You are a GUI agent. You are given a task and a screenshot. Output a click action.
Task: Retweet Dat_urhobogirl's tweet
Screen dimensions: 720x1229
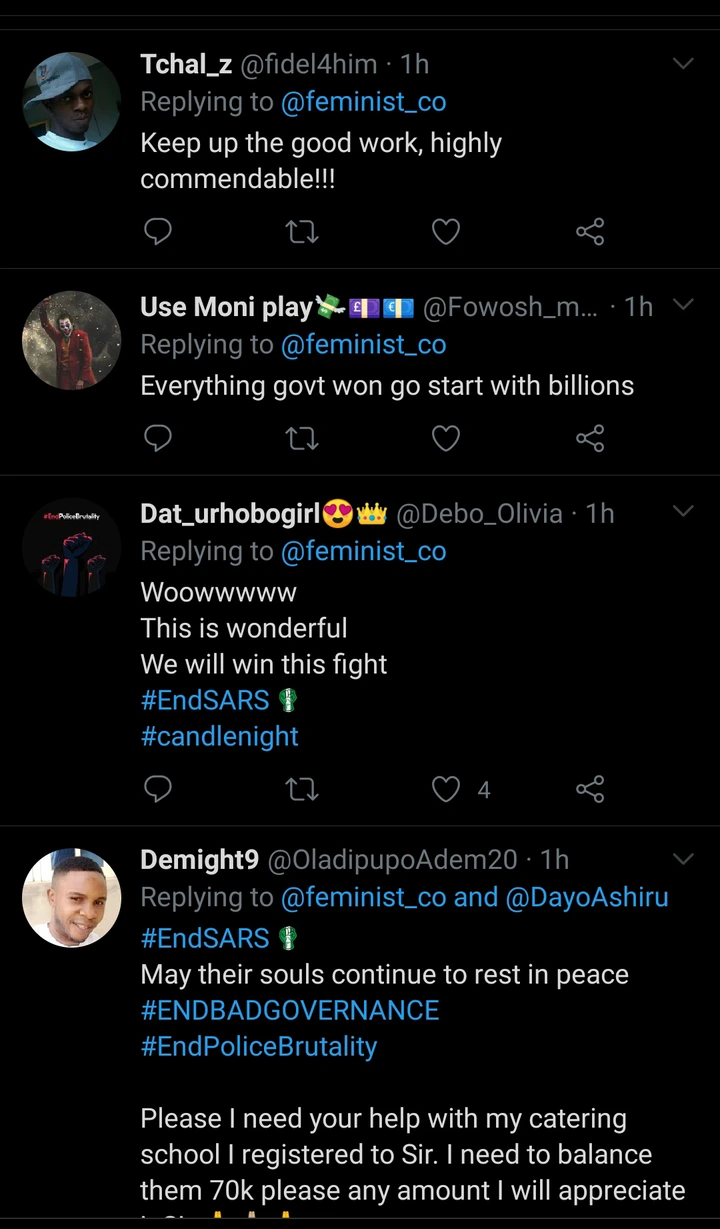tap(302, 790)
